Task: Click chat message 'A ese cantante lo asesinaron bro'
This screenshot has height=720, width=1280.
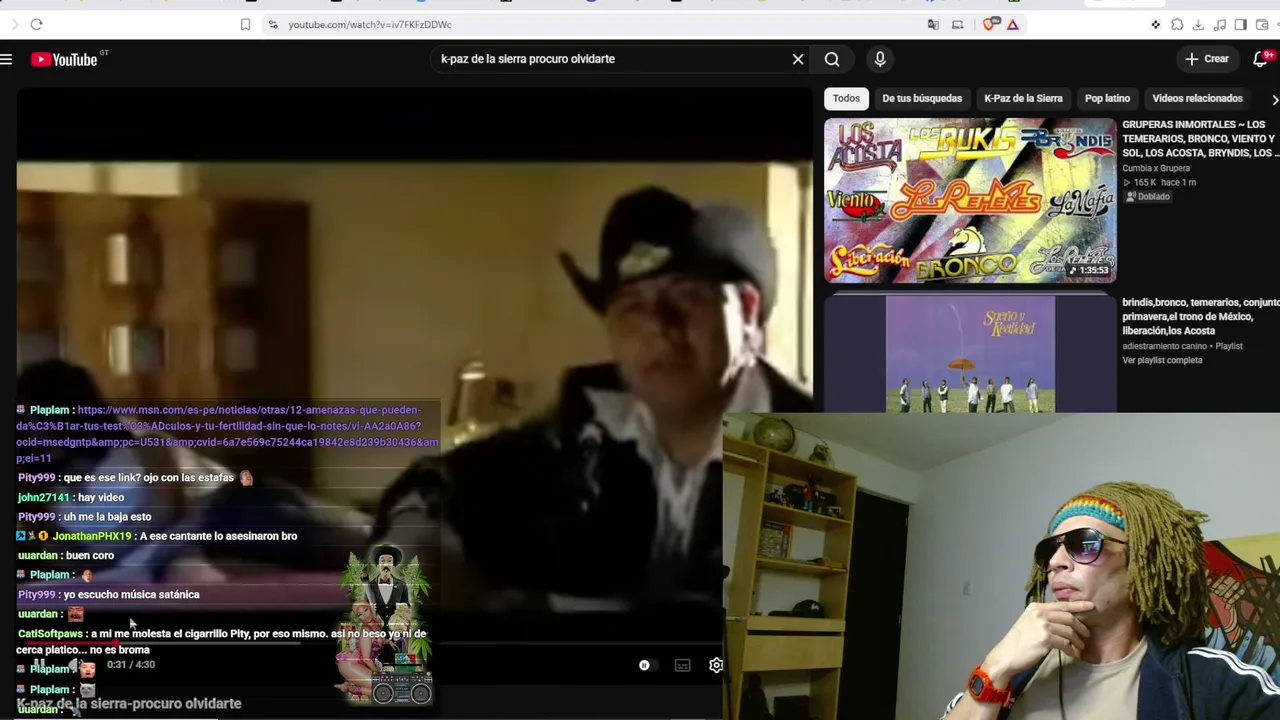Action: (218, 536)
